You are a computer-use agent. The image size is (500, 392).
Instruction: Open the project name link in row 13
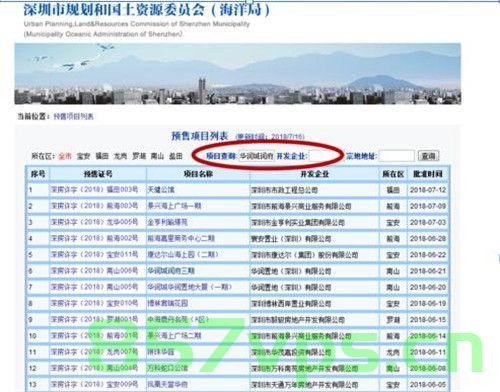click(168, 384)
